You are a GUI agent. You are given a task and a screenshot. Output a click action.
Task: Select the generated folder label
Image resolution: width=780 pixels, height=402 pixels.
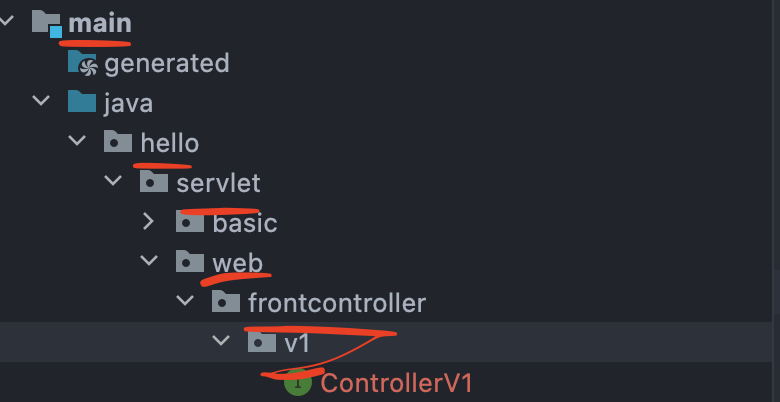tap(167, 63)
